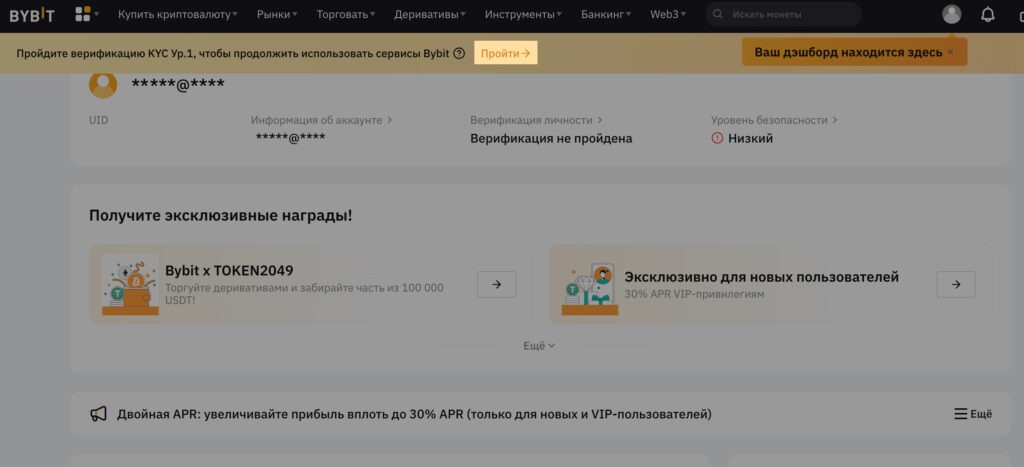This screenshot has height=467, width=1024.
Task: Open Информация об аккаунте link
Action: 321,120
